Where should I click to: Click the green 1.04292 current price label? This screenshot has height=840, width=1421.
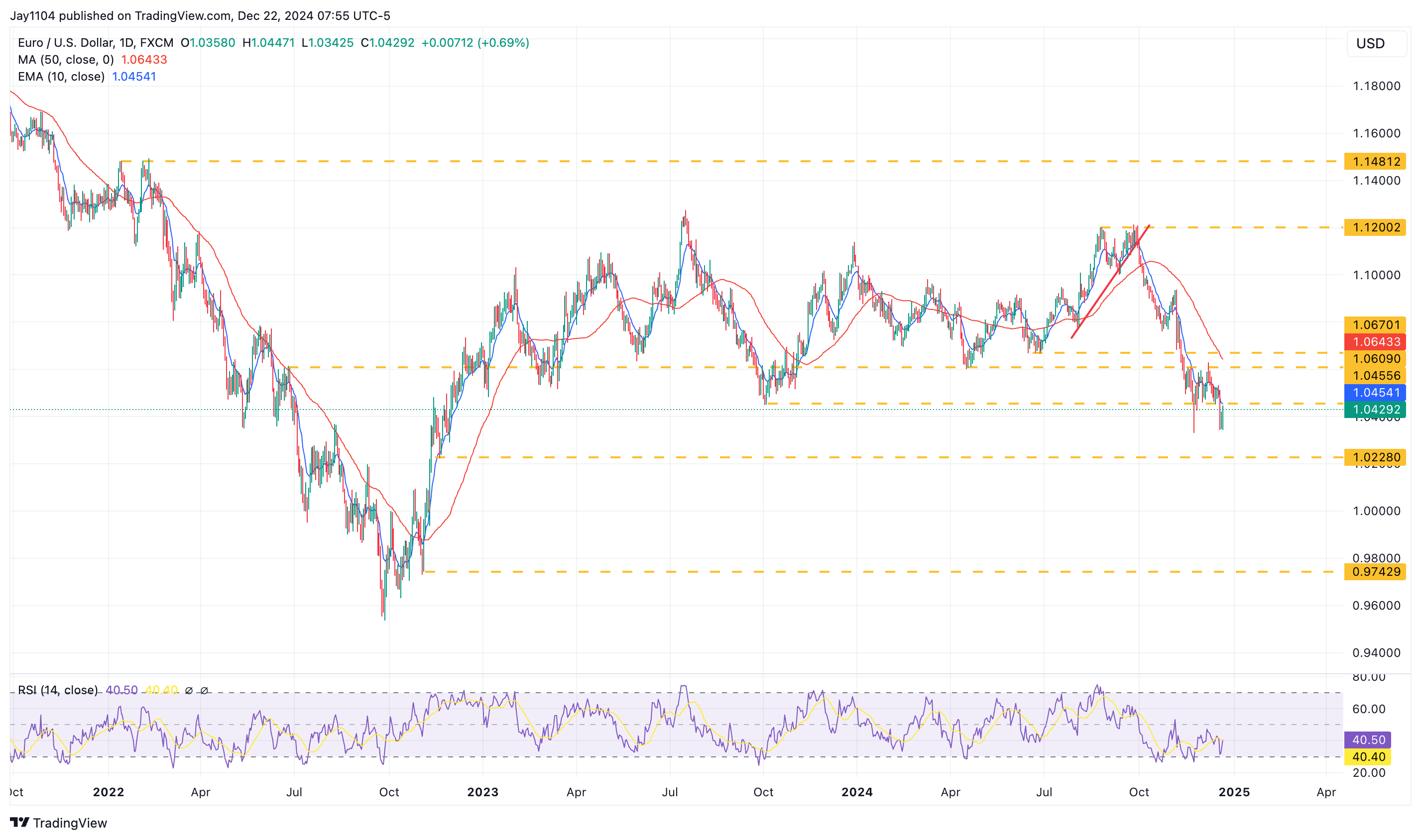pyautogui.click(x=1375, y=410)
